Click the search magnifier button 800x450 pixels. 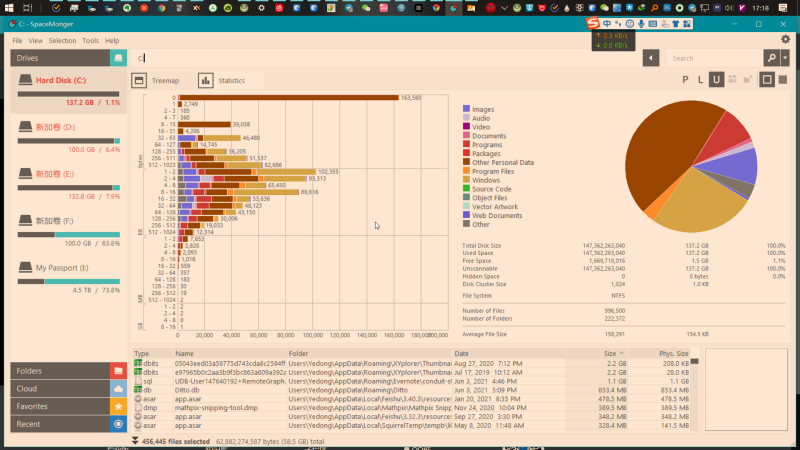771,58
